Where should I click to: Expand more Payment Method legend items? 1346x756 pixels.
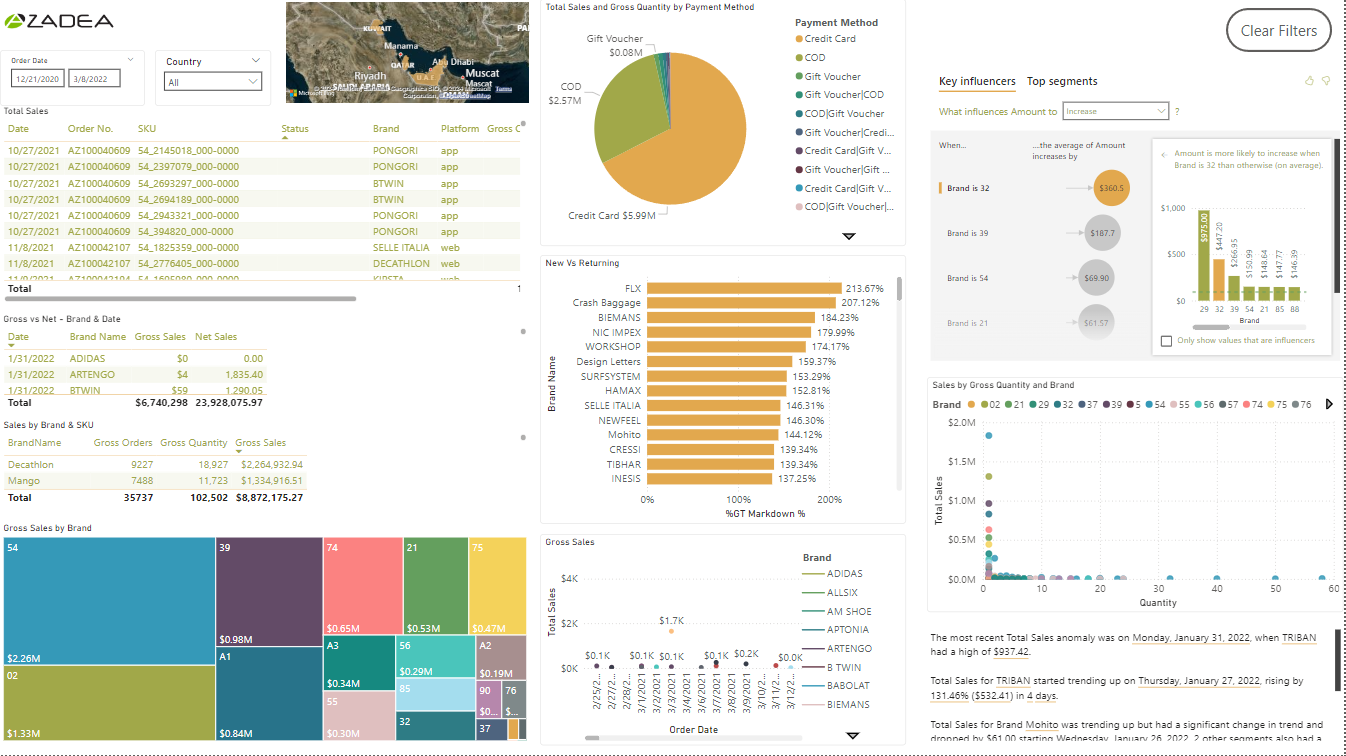click(849, 236)
